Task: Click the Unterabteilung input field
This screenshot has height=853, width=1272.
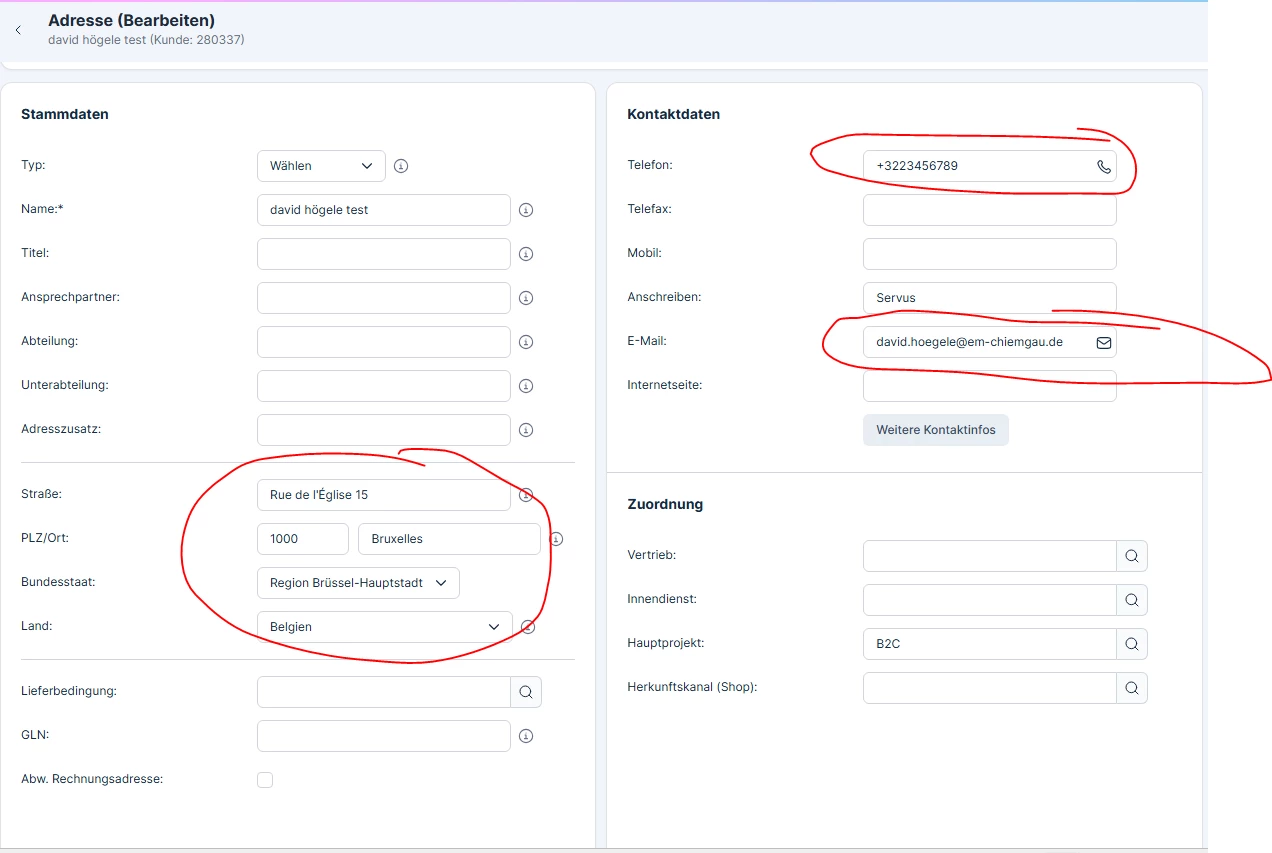Action: point(384,386)
